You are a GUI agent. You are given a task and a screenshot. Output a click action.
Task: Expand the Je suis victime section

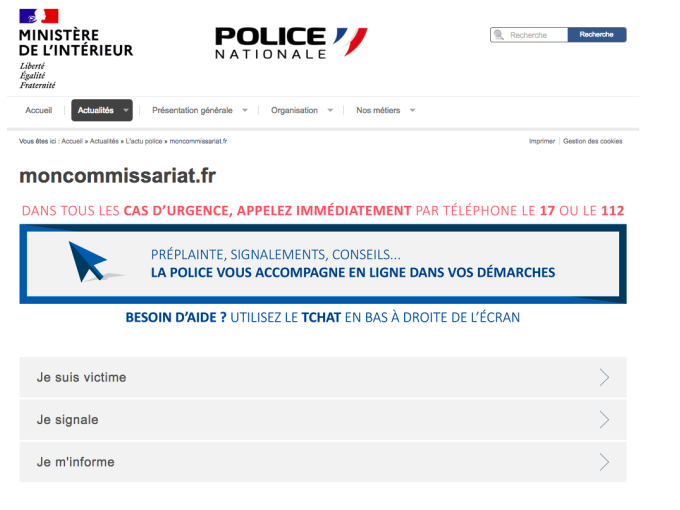323,377
